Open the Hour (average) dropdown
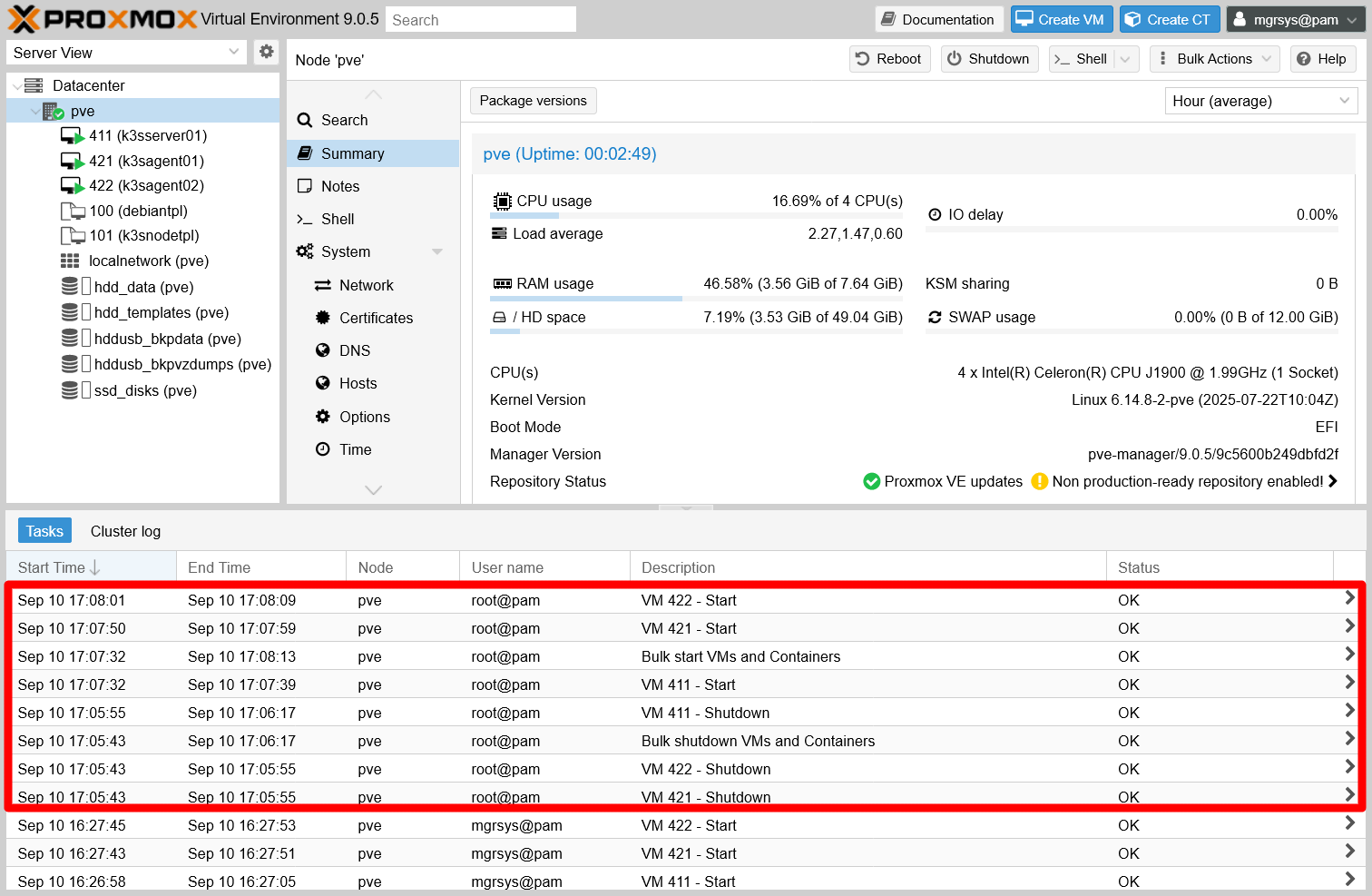 (x=1260, y=101)
